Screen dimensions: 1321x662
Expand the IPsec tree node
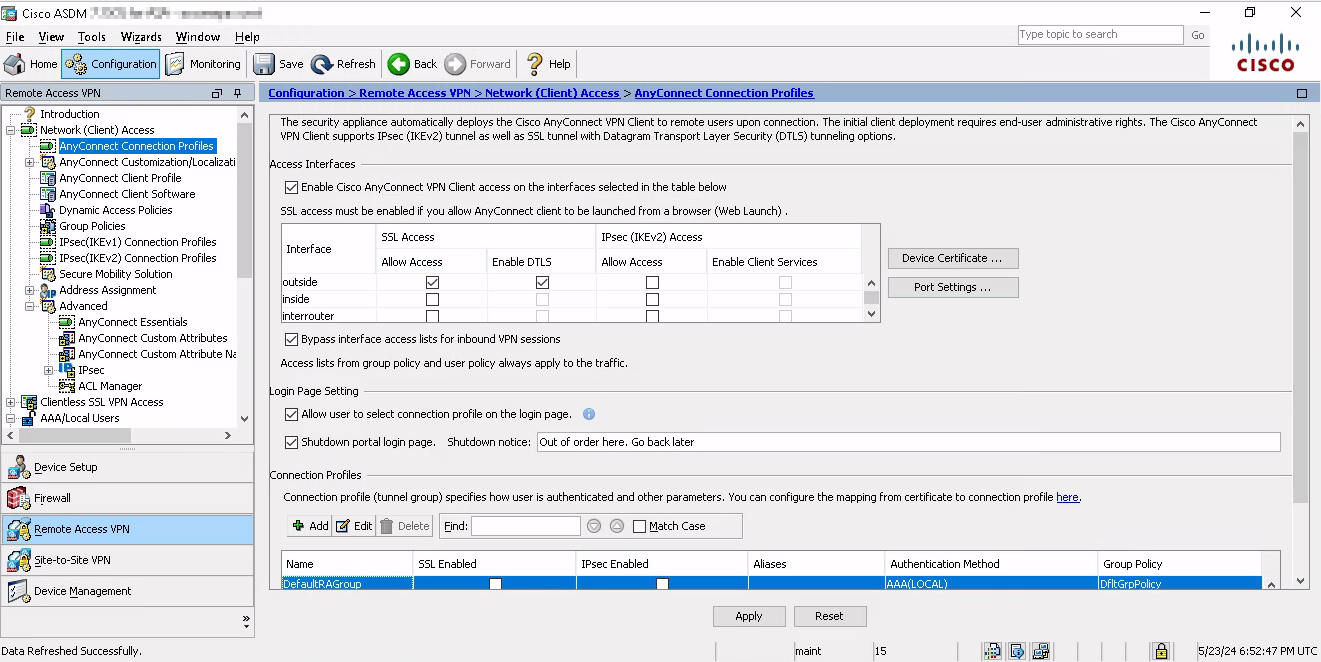click(49, 370)
